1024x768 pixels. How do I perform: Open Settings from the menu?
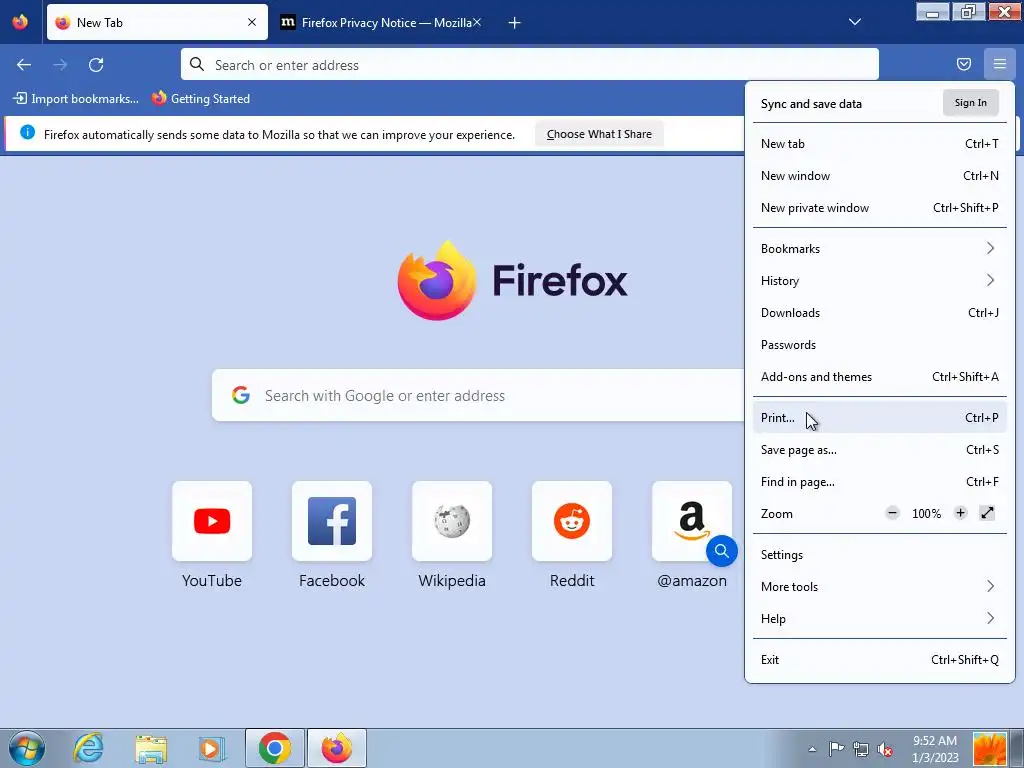[x=879, y=555]
